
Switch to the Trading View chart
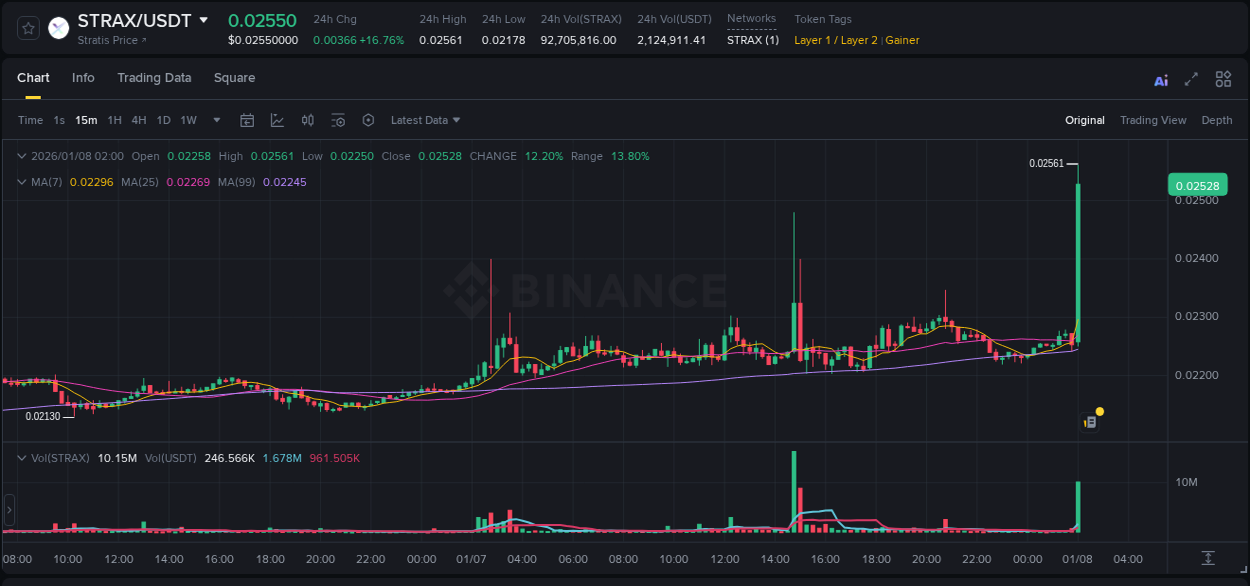pos(1153,119)
